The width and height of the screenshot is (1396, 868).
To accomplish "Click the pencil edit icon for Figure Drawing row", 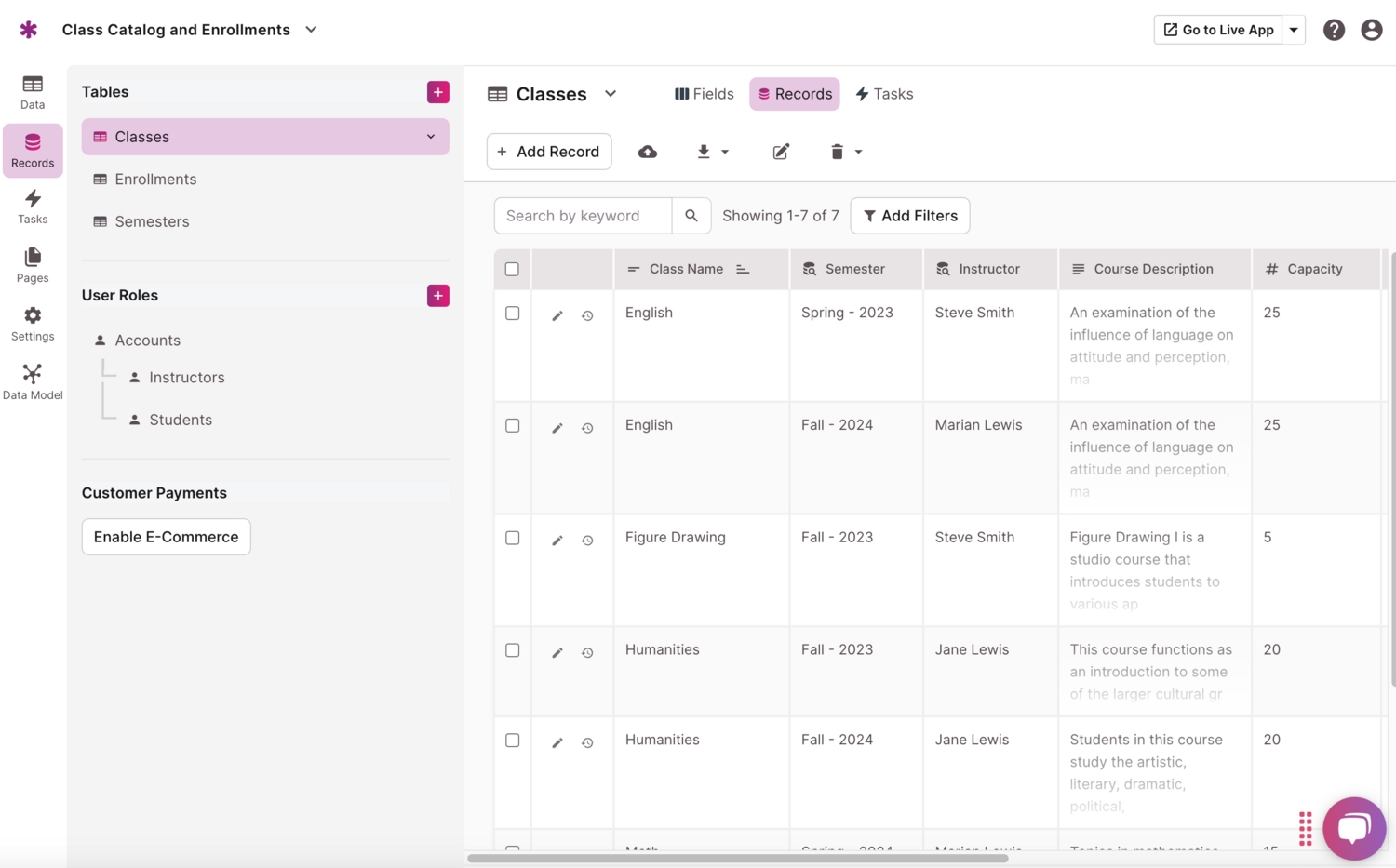I will click(x=557, y=540).
